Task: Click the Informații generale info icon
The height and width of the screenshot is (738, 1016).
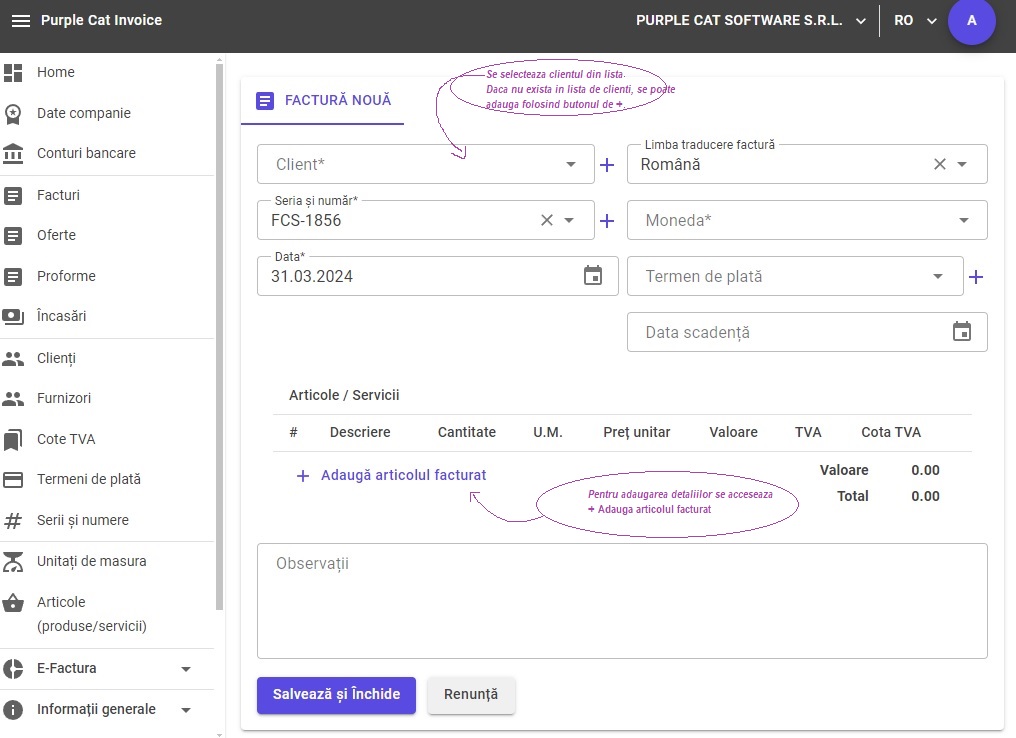Action: 13,710
